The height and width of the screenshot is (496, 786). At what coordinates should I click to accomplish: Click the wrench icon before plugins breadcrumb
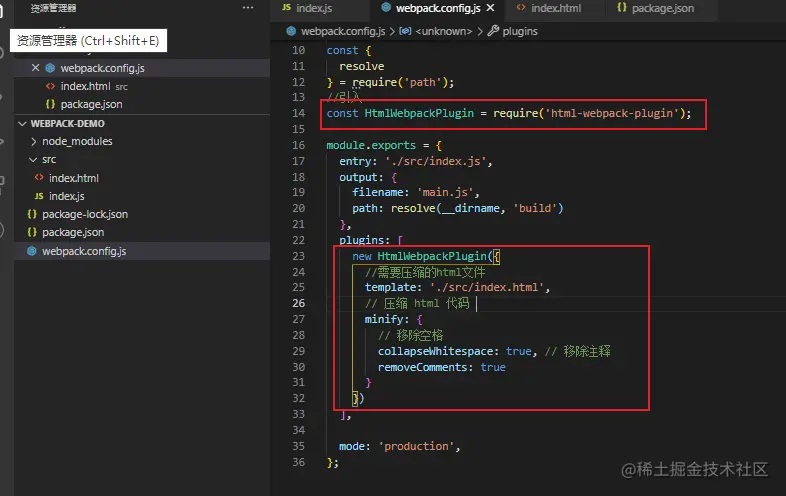tap(493, 31)
